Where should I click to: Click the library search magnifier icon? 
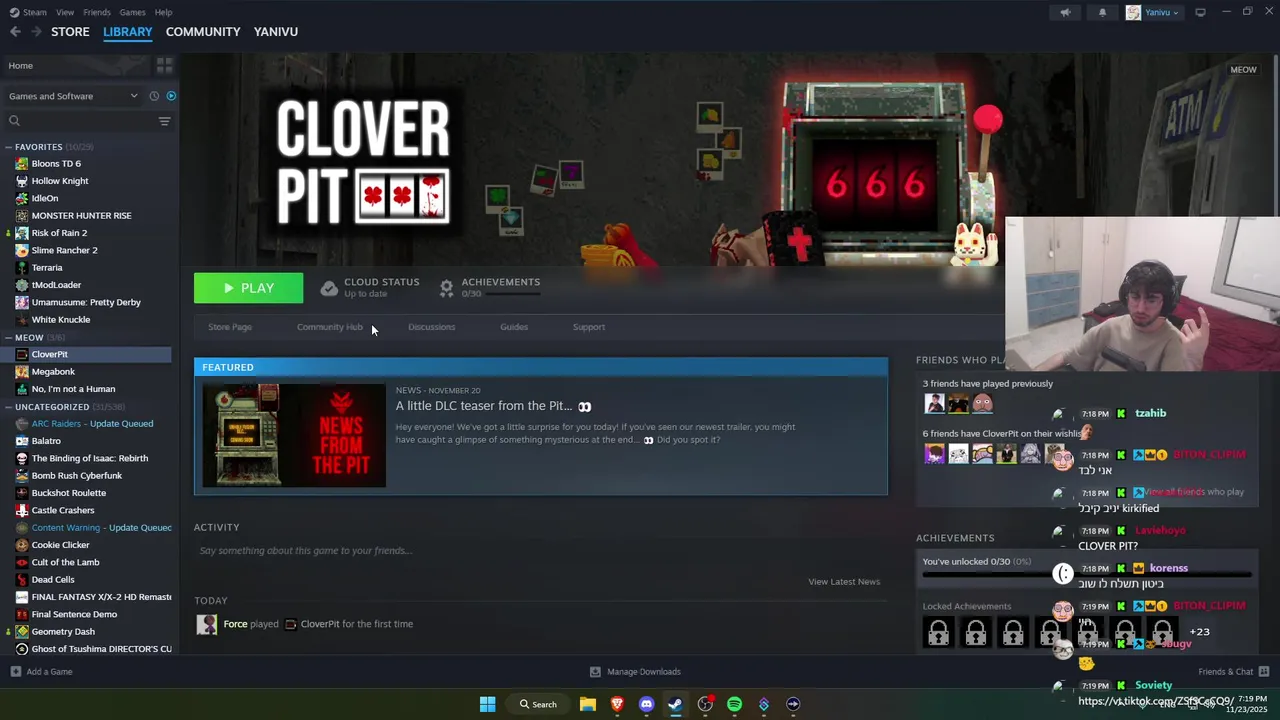click(x=14, y=121)
